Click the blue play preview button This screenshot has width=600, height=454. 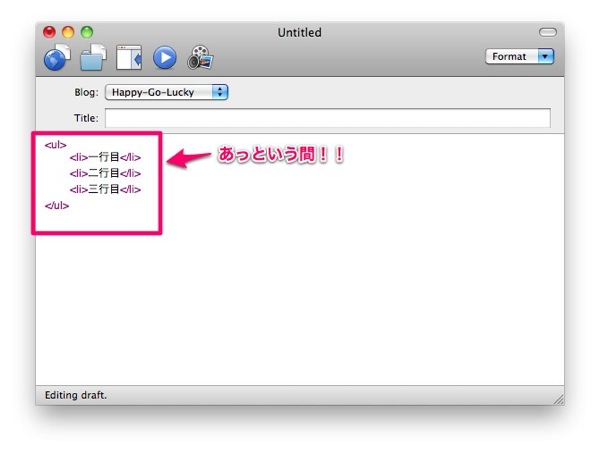coord(165,58)
